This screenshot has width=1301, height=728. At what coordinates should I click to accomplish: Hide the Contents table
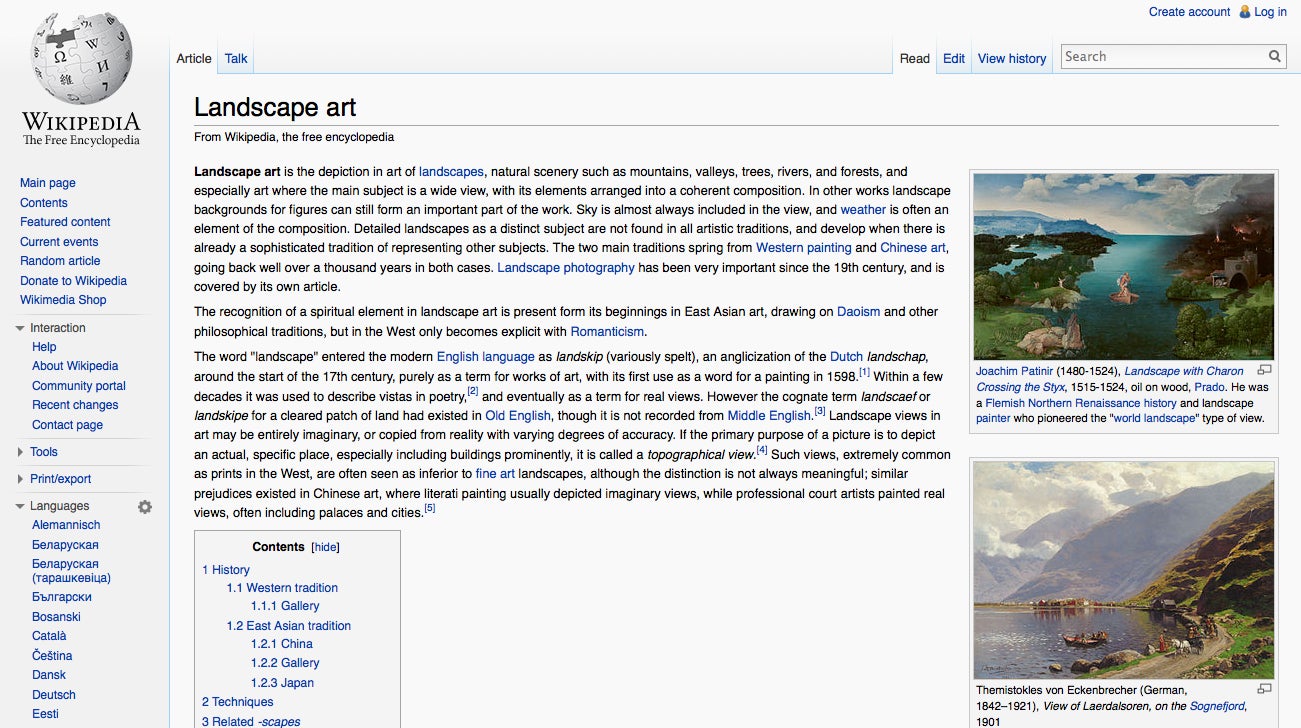(x=325, y=547)
